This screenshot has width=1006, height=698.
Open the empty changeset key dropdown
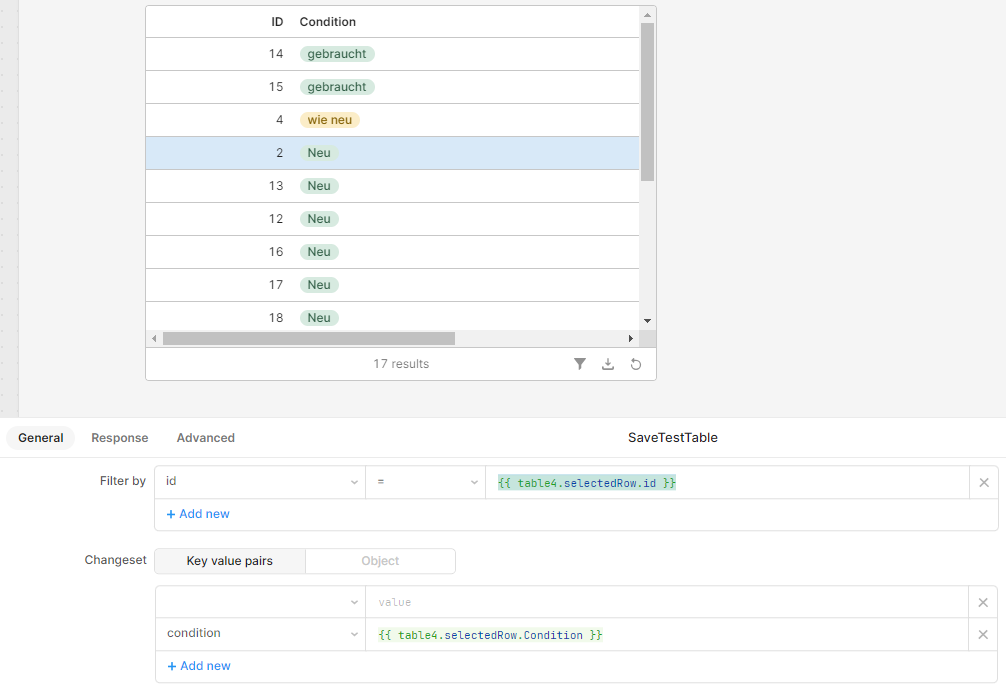pos(260,602)
